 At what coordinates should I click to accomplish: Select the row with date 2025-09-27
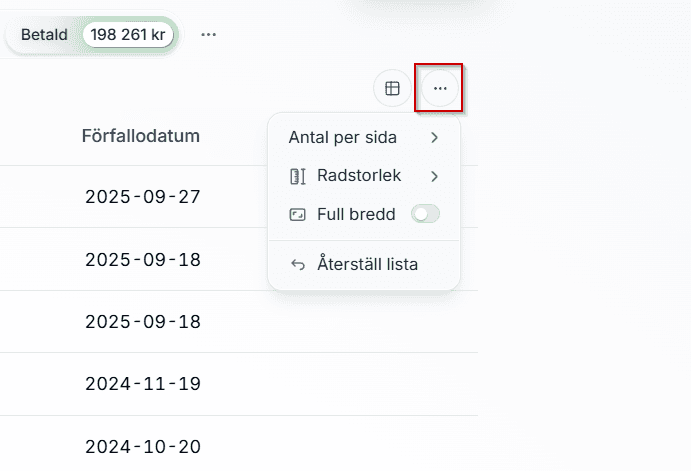click(142, 197)
